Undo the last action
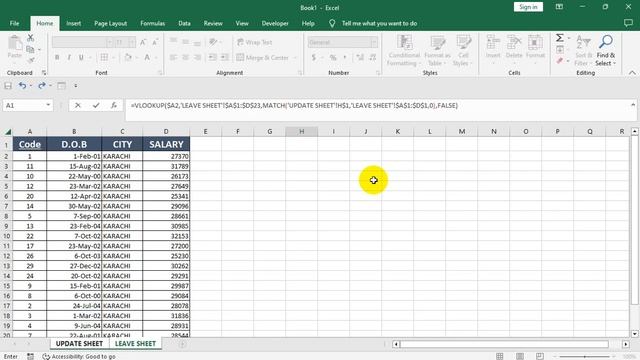This screenshot has width=640, height=360. [22, 86]
